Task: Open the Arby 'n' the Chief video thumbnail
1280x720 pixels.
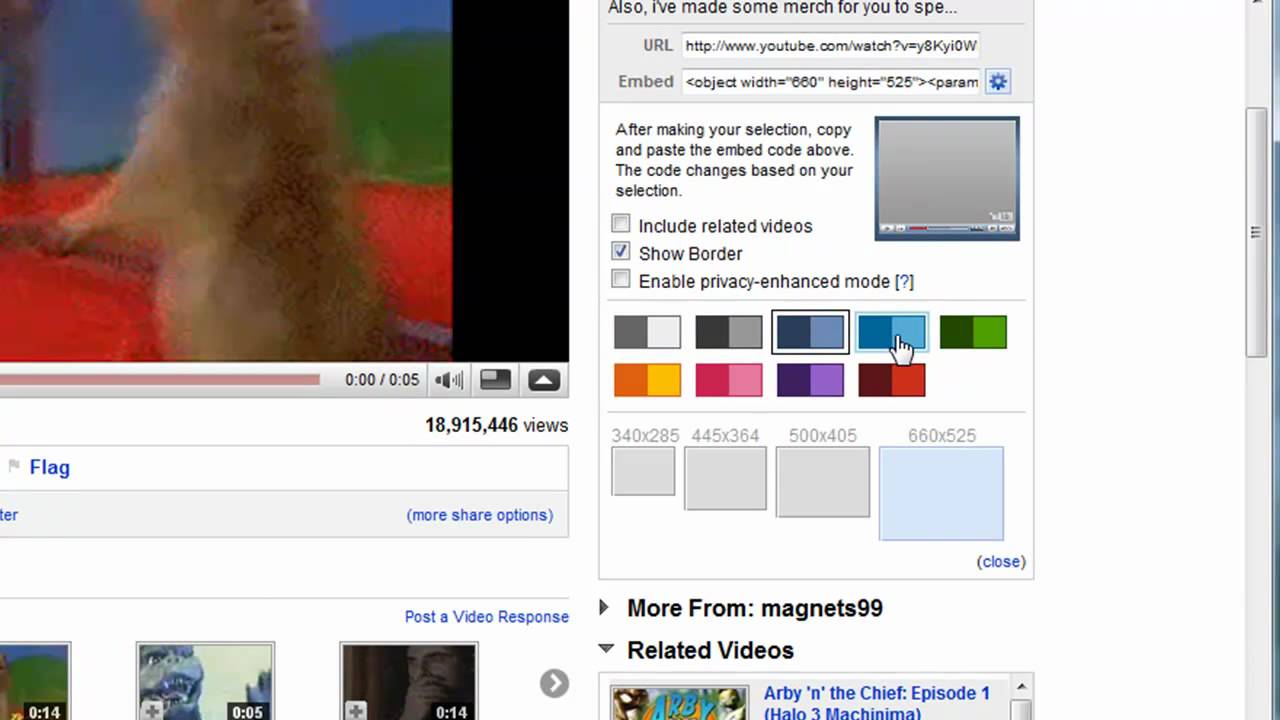Action: (x=679, y=702)
